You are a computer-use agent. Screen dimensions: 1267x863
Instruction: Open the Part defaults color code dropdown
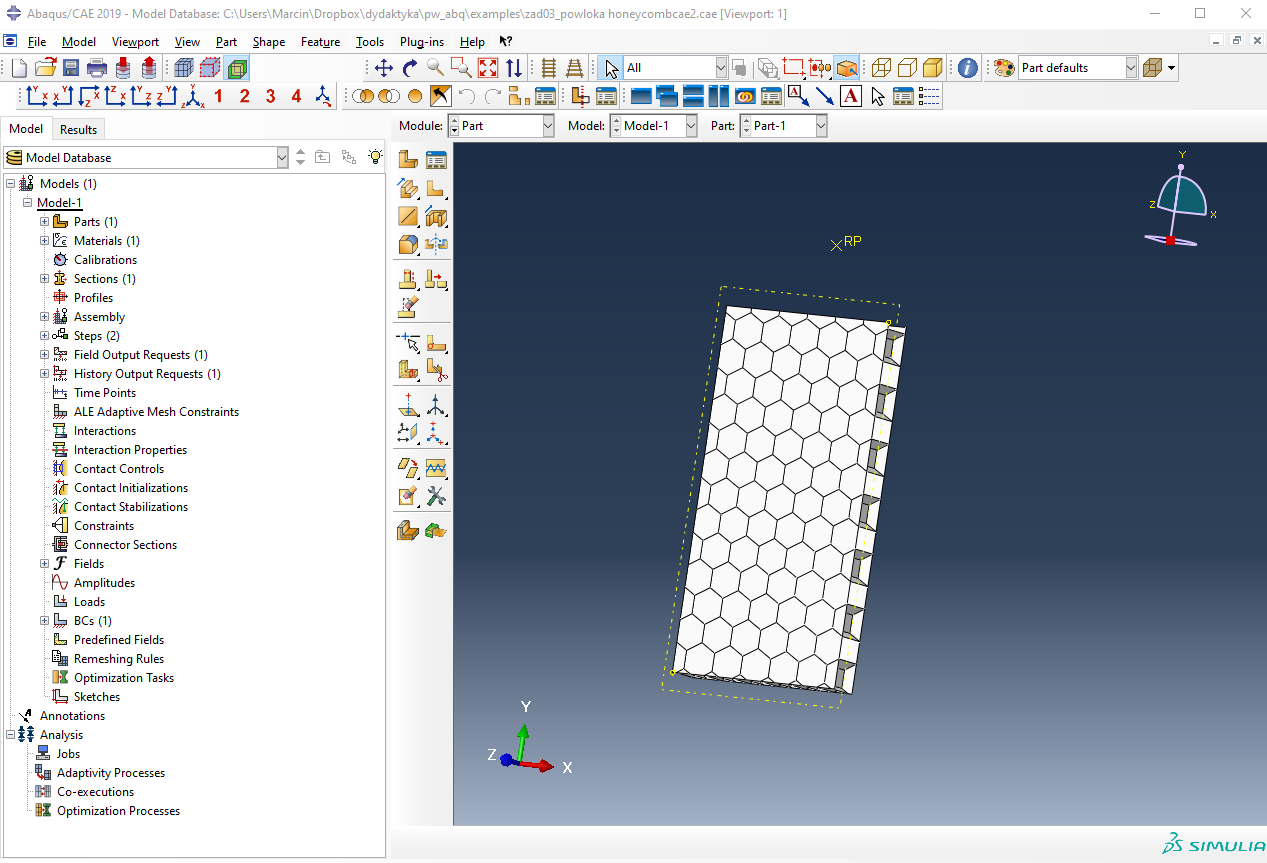[x=1131, y=68]
